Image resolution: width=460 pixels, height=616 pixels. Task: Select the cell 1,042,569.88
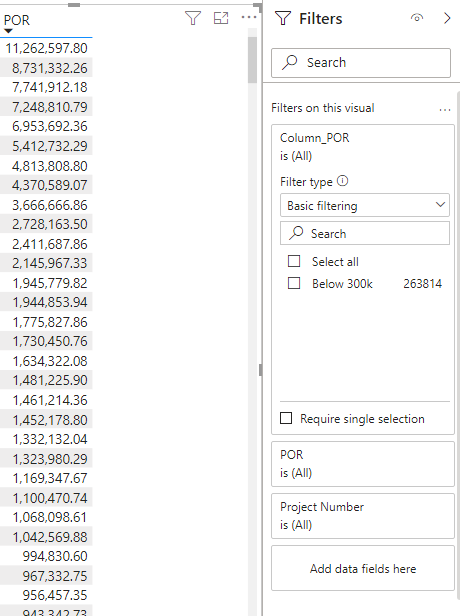pyautogui.click(x=46, y=536)
